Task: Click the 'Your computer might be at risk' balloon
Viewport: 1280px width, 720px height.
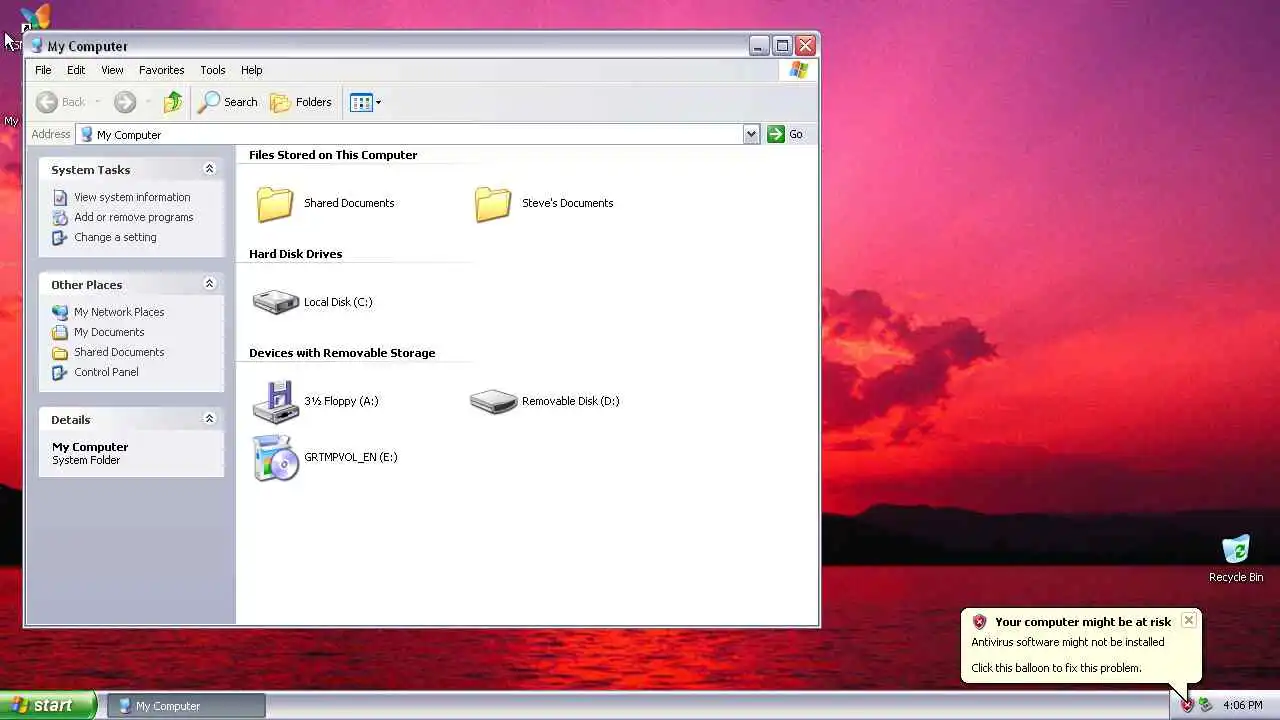Action: coord(1081,645)
